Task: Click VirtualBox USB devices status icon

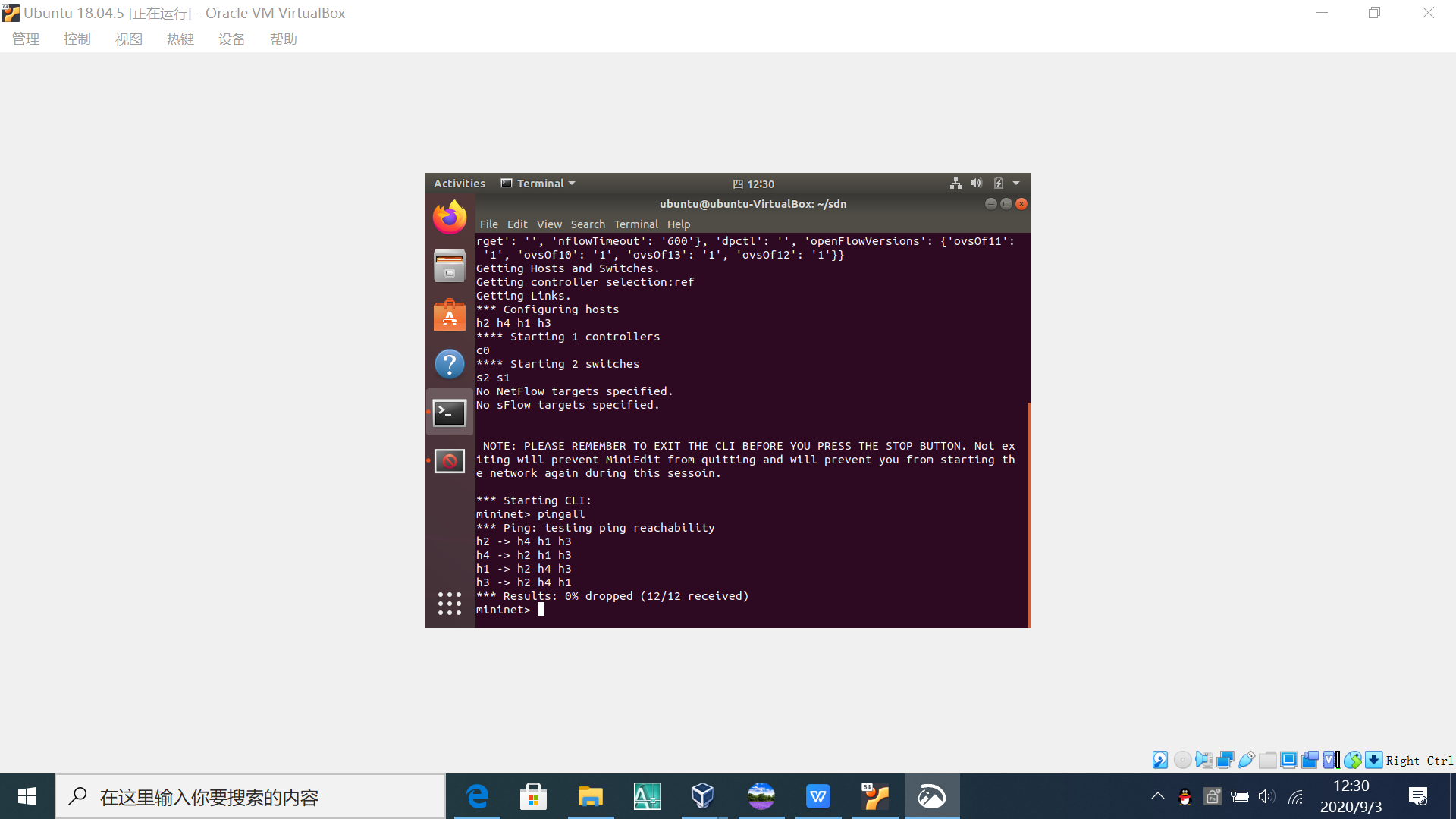Action: (x=1246, y=760)
